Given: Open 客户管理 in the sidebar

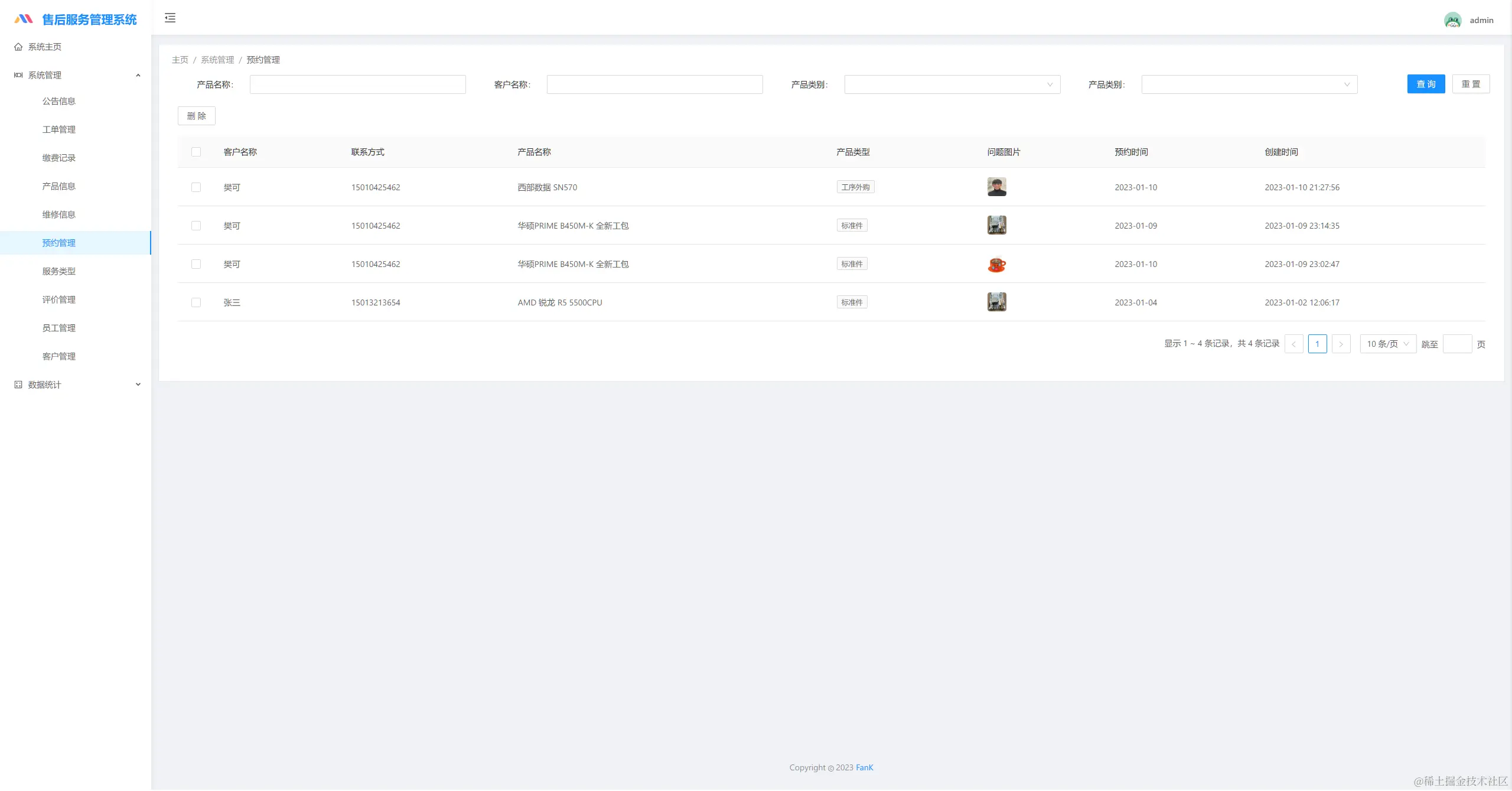Looking at the screenshot, I should (x=59, y=356).
